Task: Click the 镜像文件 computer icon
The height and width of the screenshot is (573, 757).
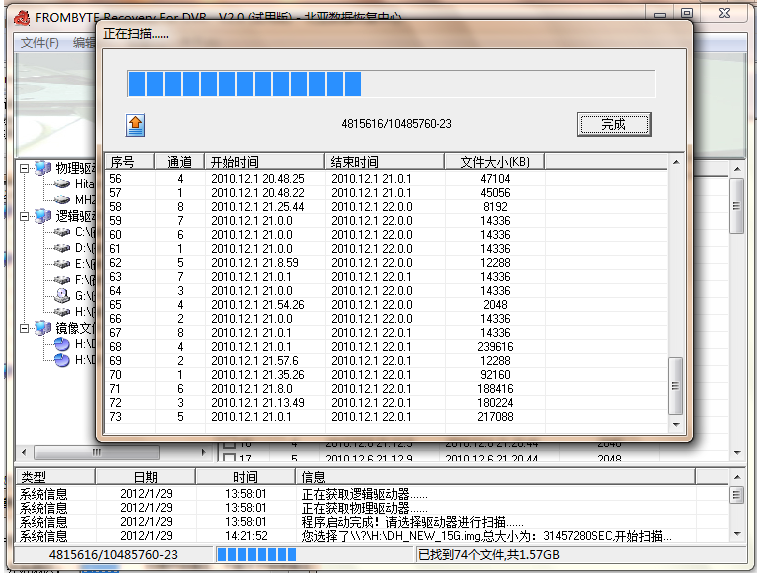Action: [x=43, y=328]
